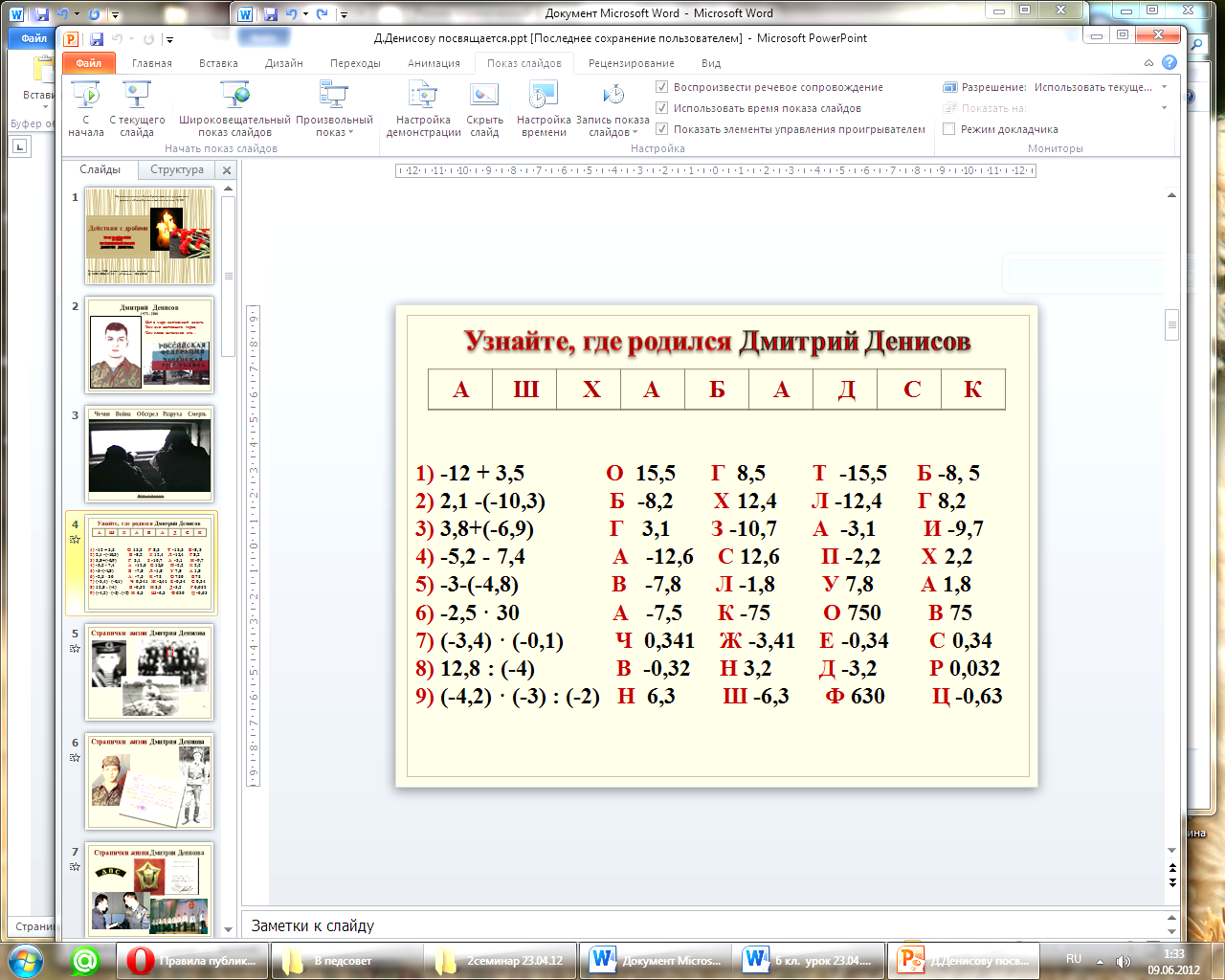This screenshot has width=1225, height=980.
Task: Open '2семинар 23.04.12' folder in taskbar
Action: coord(500,960)
